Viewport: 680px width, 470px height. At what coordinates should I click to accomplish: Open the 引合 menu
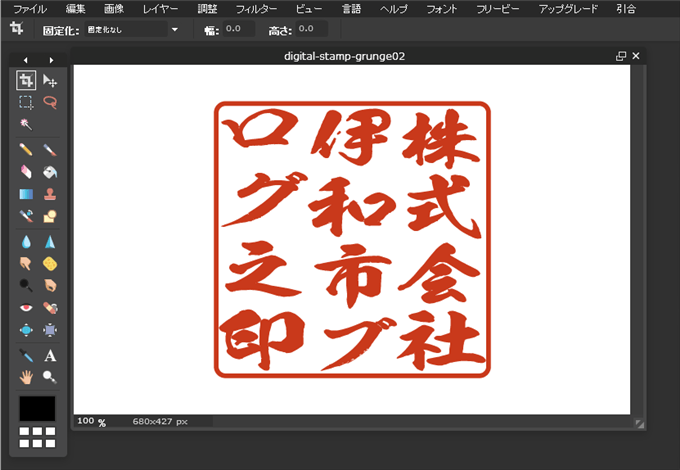pos(626,9)
